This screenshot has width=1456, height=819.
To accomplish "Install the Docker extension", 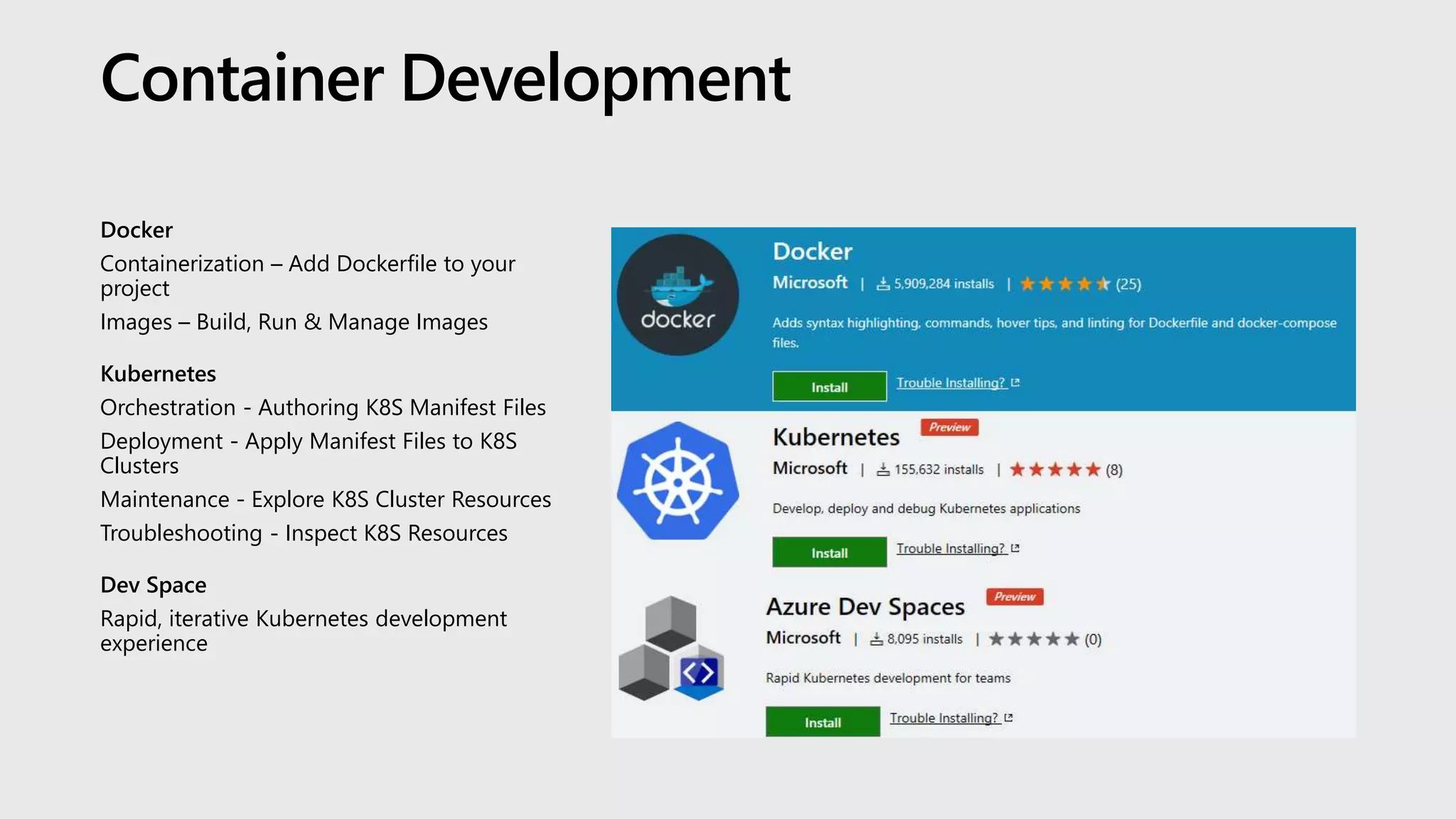I will coord(829,387).
